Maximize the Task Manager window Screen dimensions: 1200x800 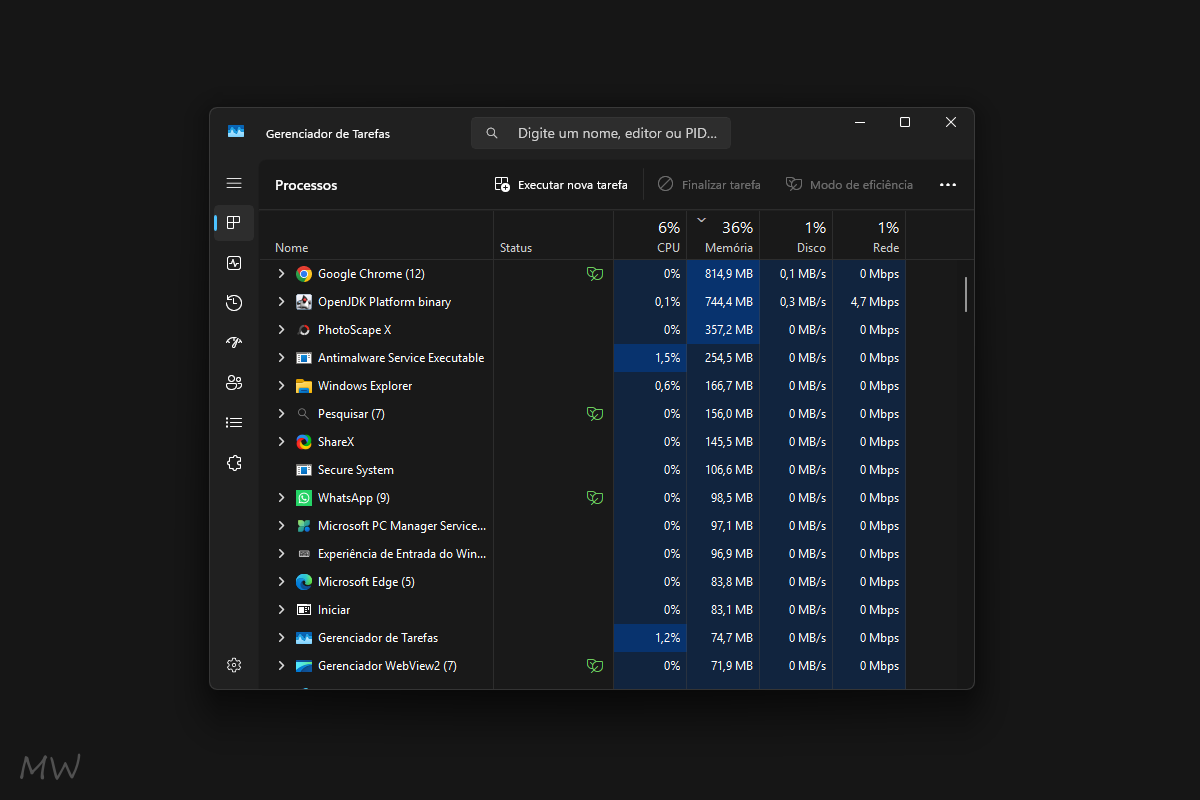coord(905,122)
